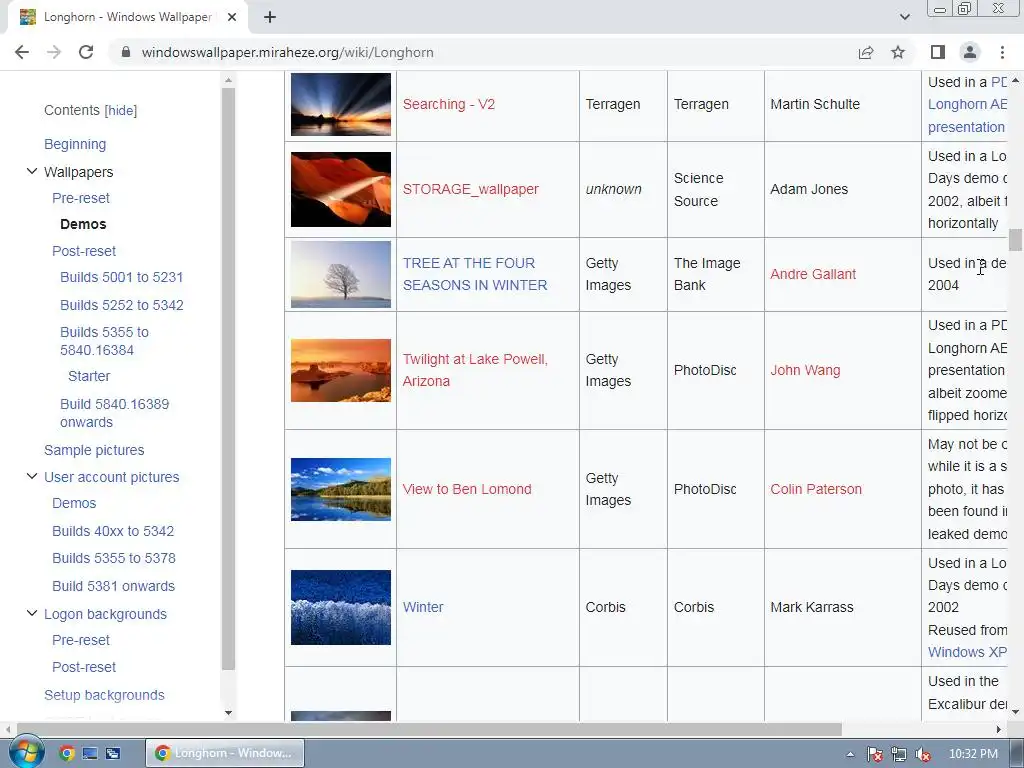Reload the Longhorn wiki page
The image size is (1024, 768).
tap(86, 52)
